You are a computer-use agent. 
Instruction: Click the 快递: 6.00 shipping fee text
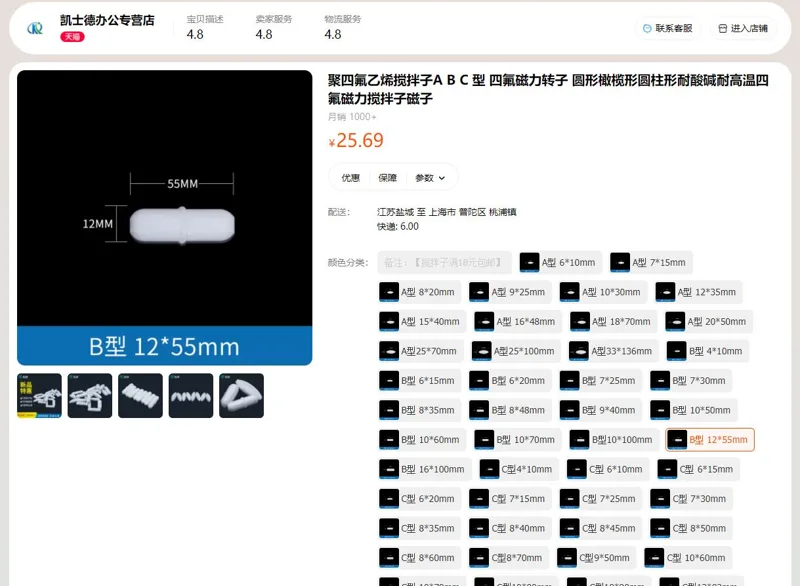point(398,226)
